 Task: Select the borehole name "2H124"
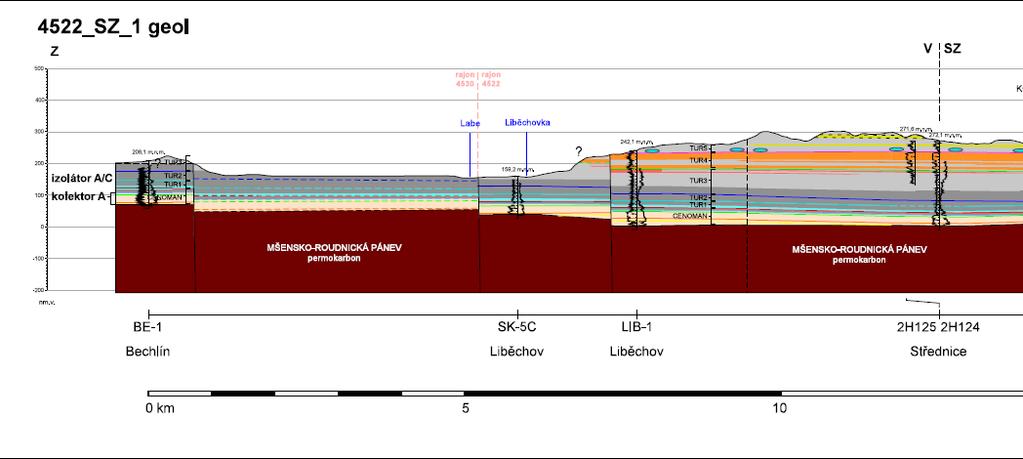(x=960, y=328)
